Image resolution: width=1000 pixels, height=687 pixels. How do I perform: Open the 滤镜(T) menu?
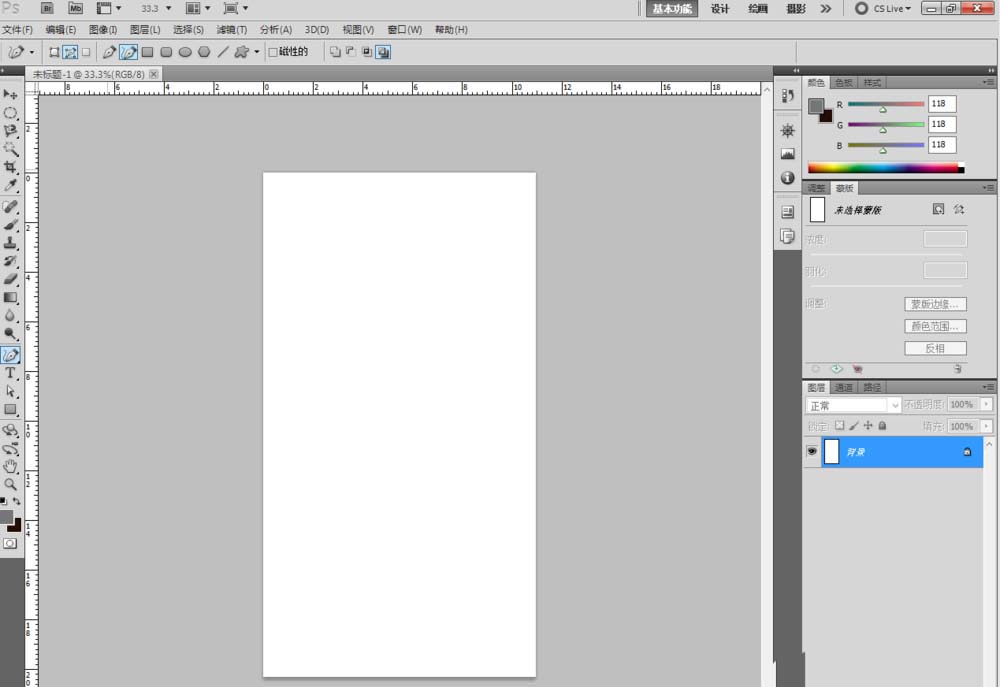pyautogui.click(x=232, y=30)
